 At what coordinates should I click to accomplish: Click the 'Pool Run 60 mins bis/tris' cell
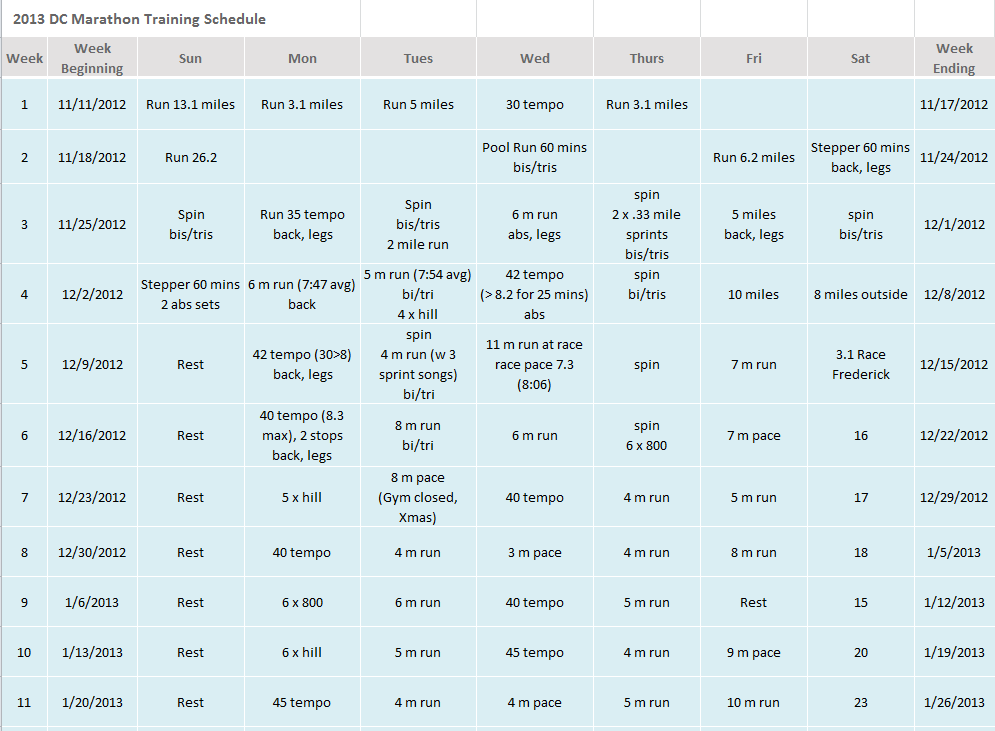coord(534,157)
